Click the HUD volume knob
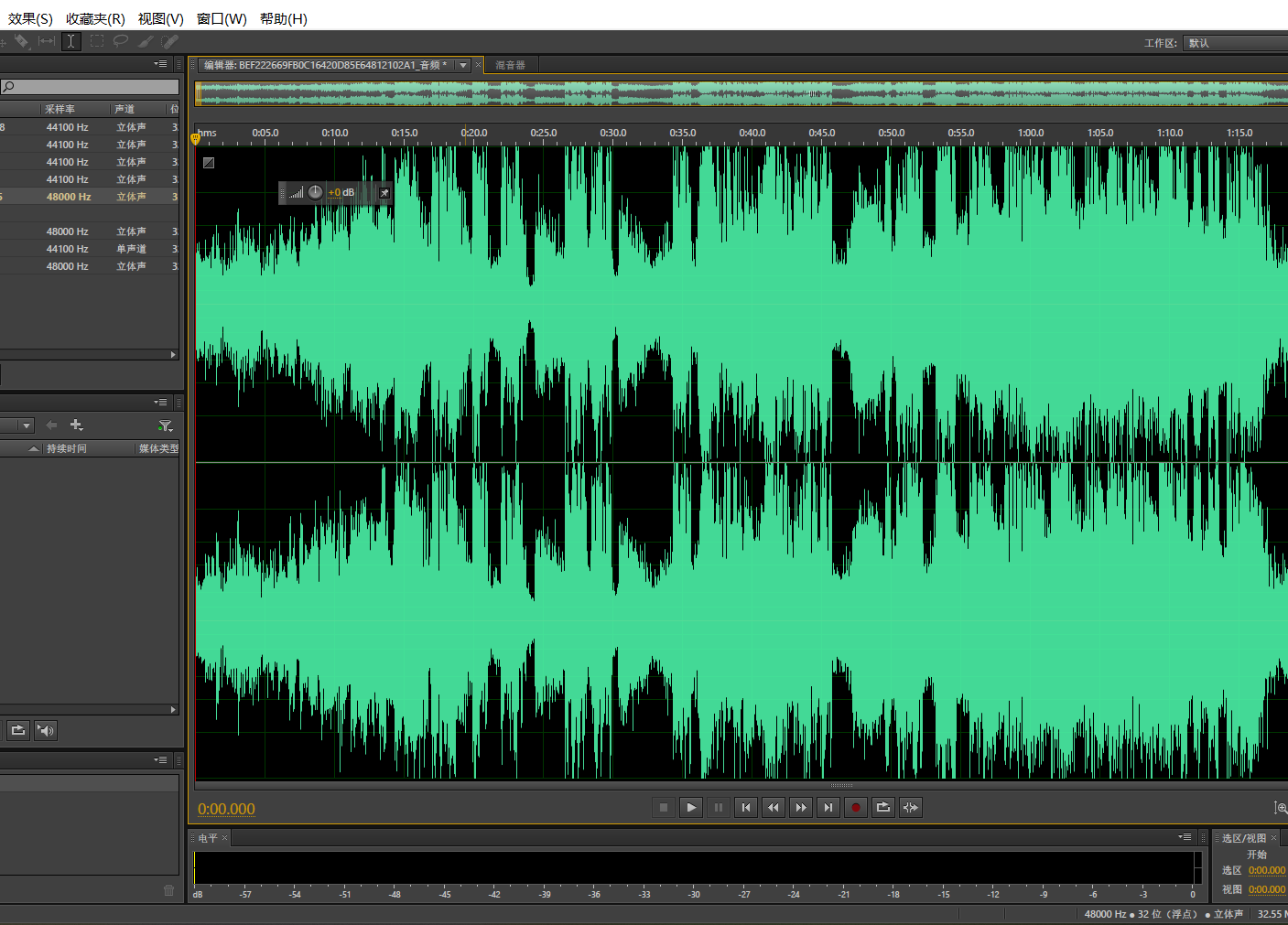The width and height of the screenshot is (1288, 925). click(315, 192)
